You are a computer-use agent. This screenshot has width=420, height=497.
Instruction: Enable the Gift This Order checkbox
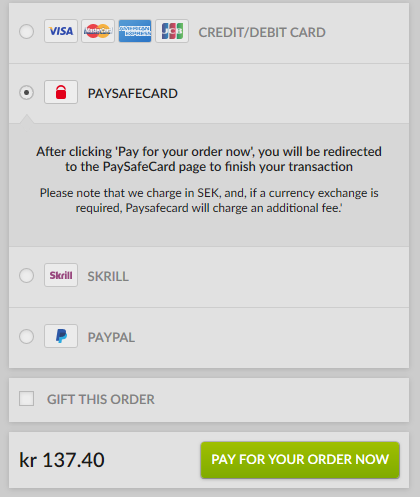26,399
